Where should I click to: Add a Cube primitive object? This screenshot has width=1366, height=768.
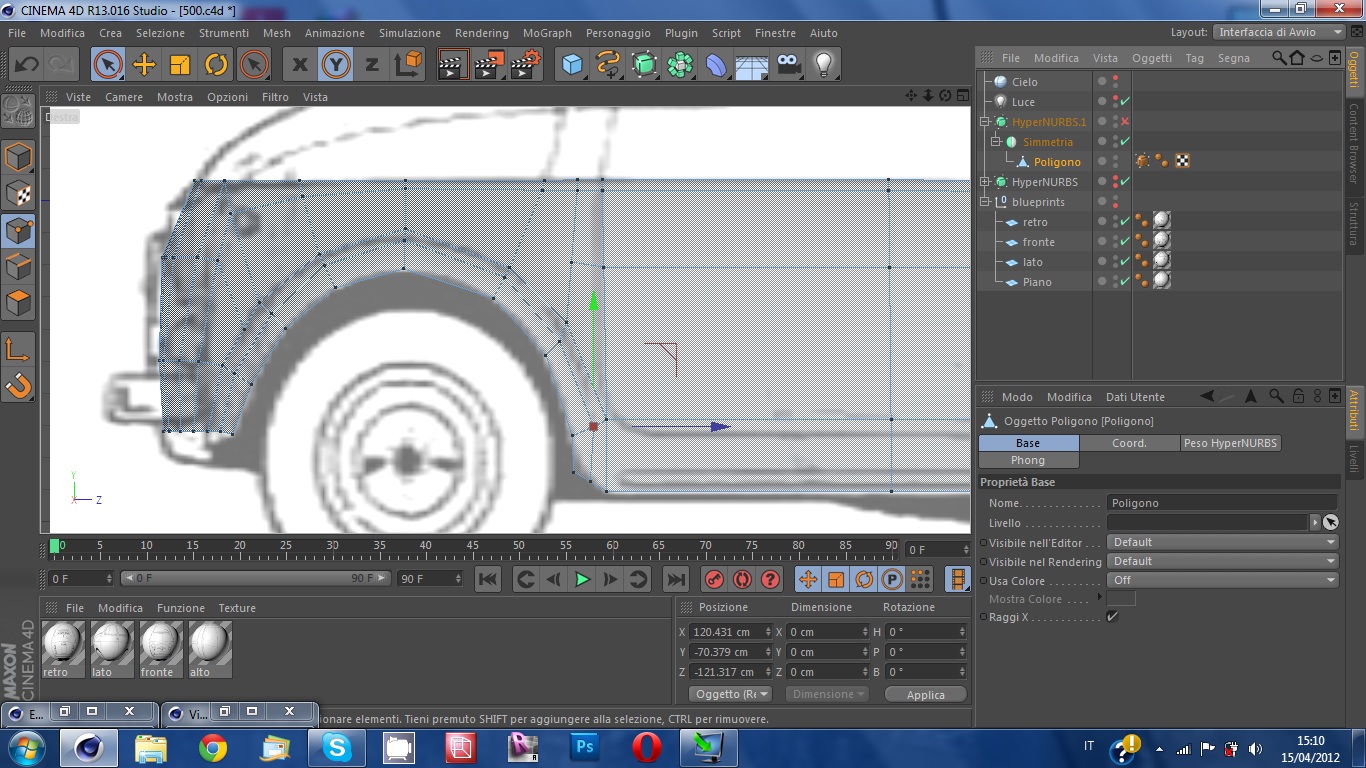[572, 65]
